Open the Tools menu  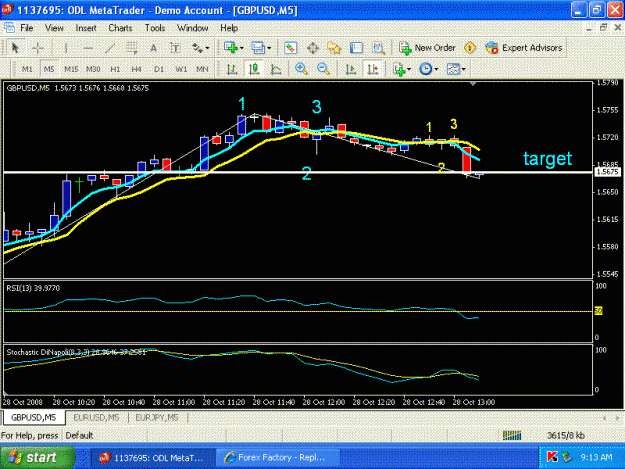[x=155, y=28]
